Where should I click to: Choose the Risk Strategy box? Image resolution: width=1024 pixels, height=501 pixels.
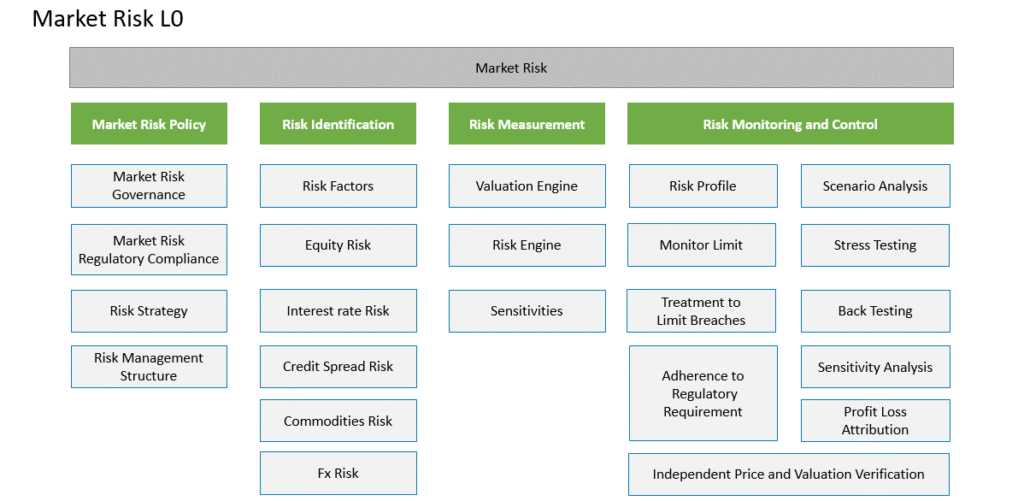[x=149, y=311]
